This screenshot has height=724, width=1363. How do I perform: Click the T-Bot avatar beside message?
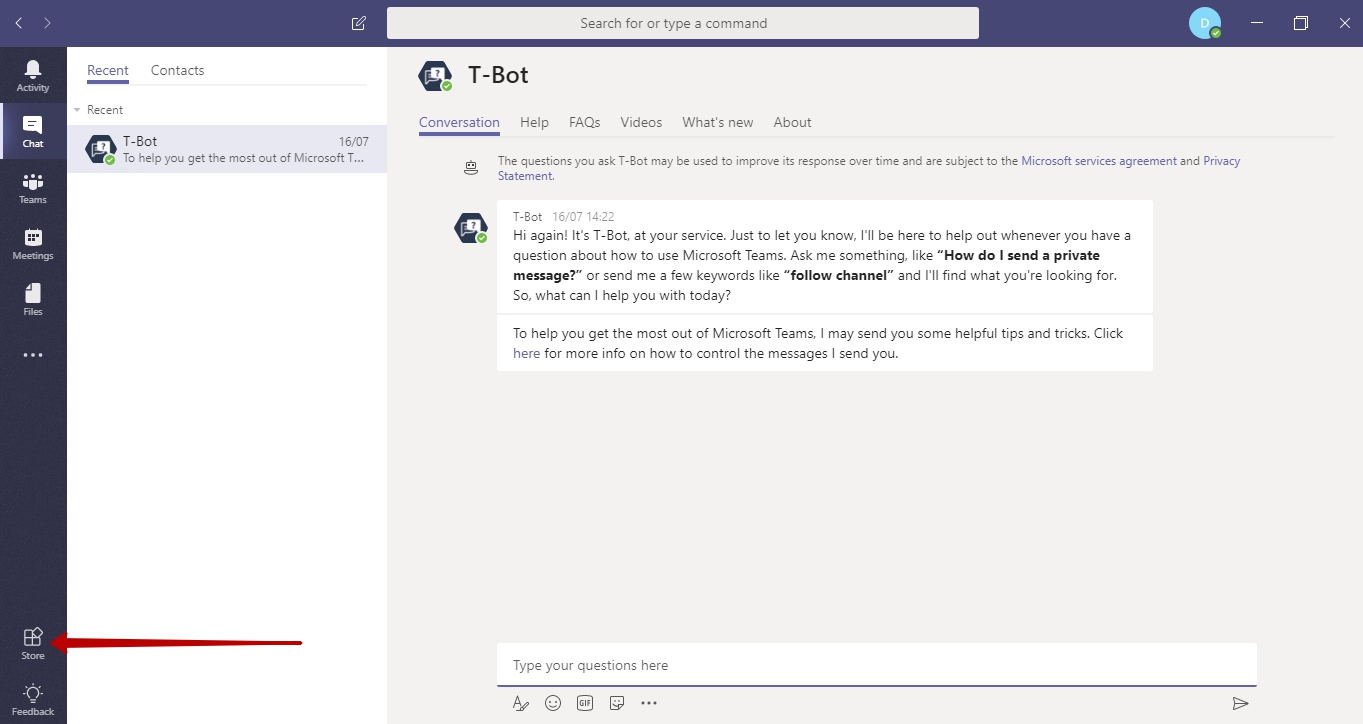471,228
